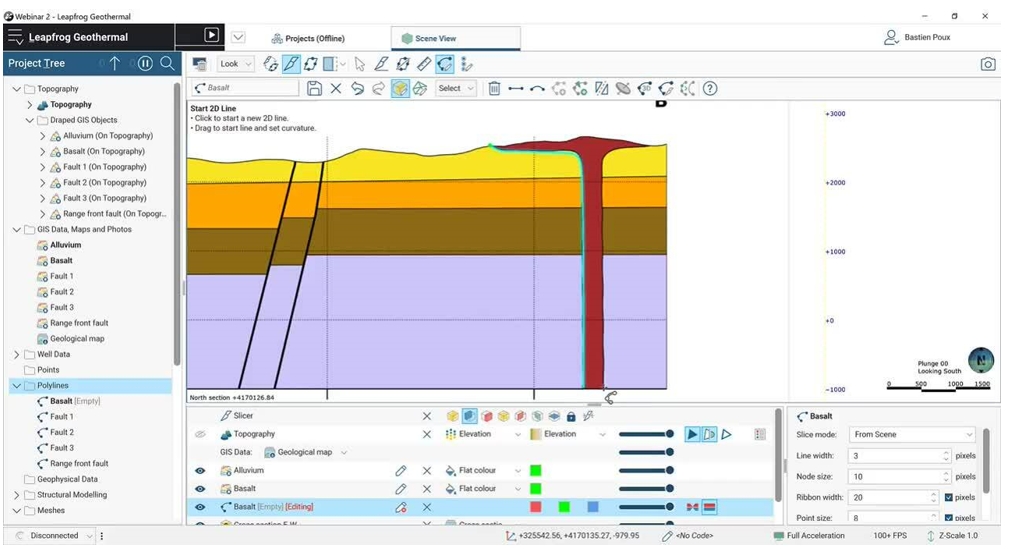Click the lock slicer icon
1010x549 pixels.
[571, 416]
